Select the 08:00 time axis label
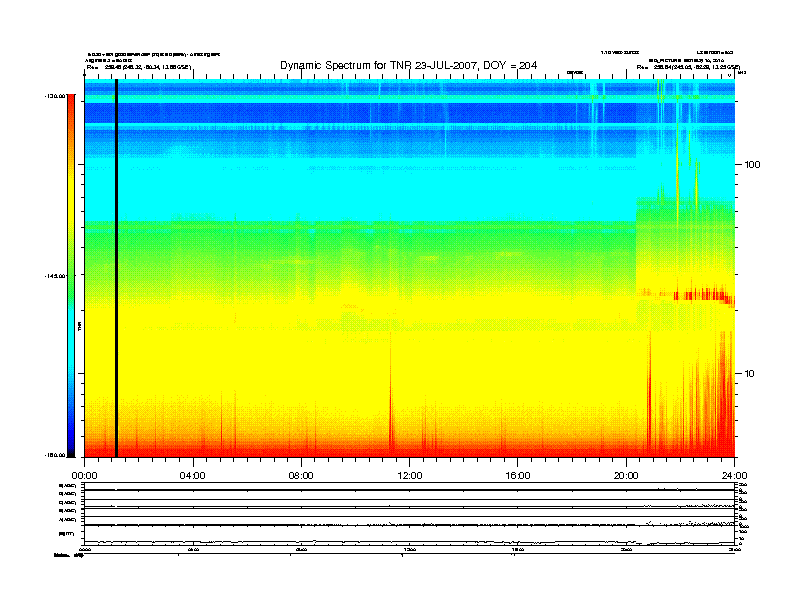Screen dimensions: 792x612 [301, 476]
